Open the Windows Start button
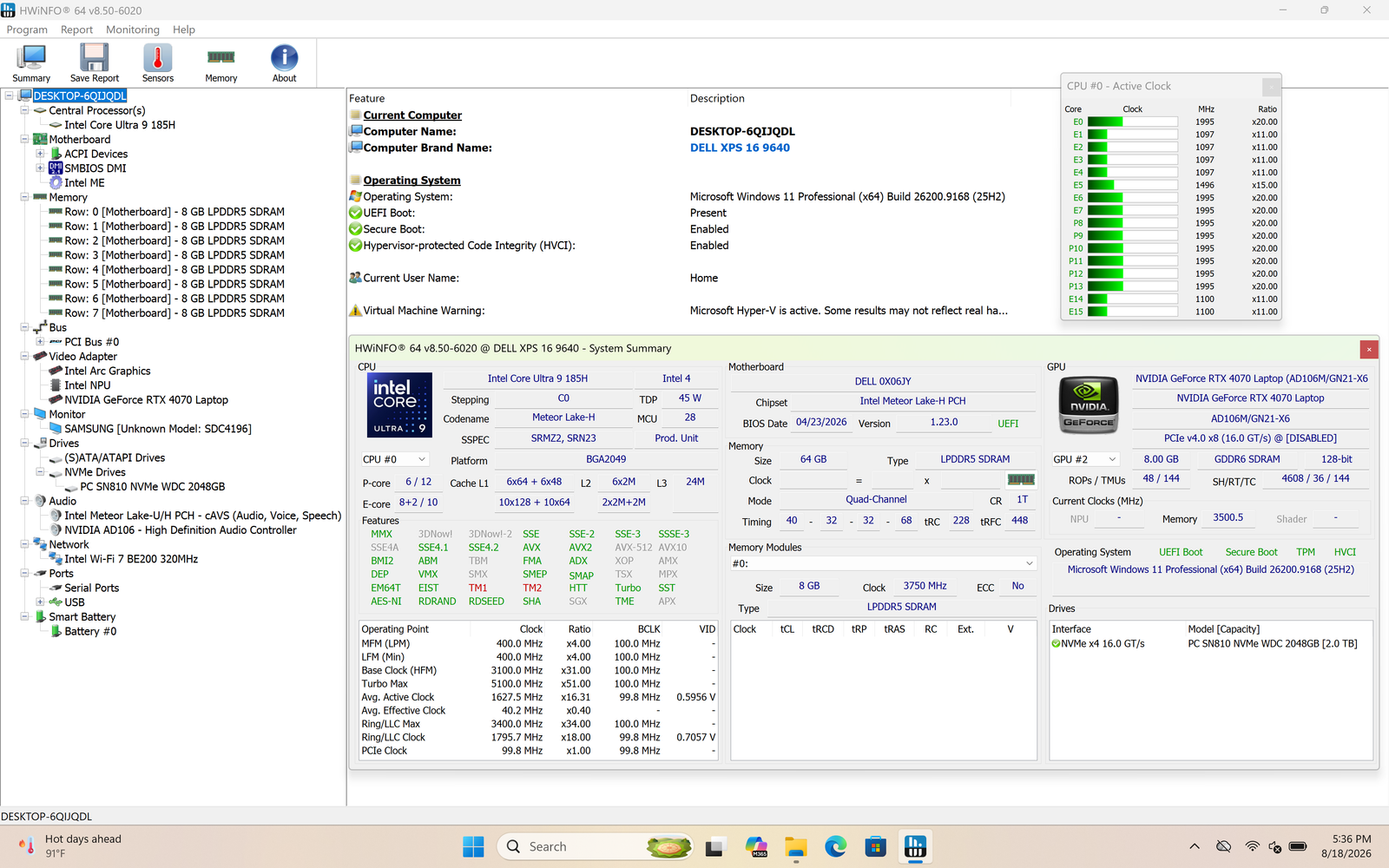 pos(473,846)
